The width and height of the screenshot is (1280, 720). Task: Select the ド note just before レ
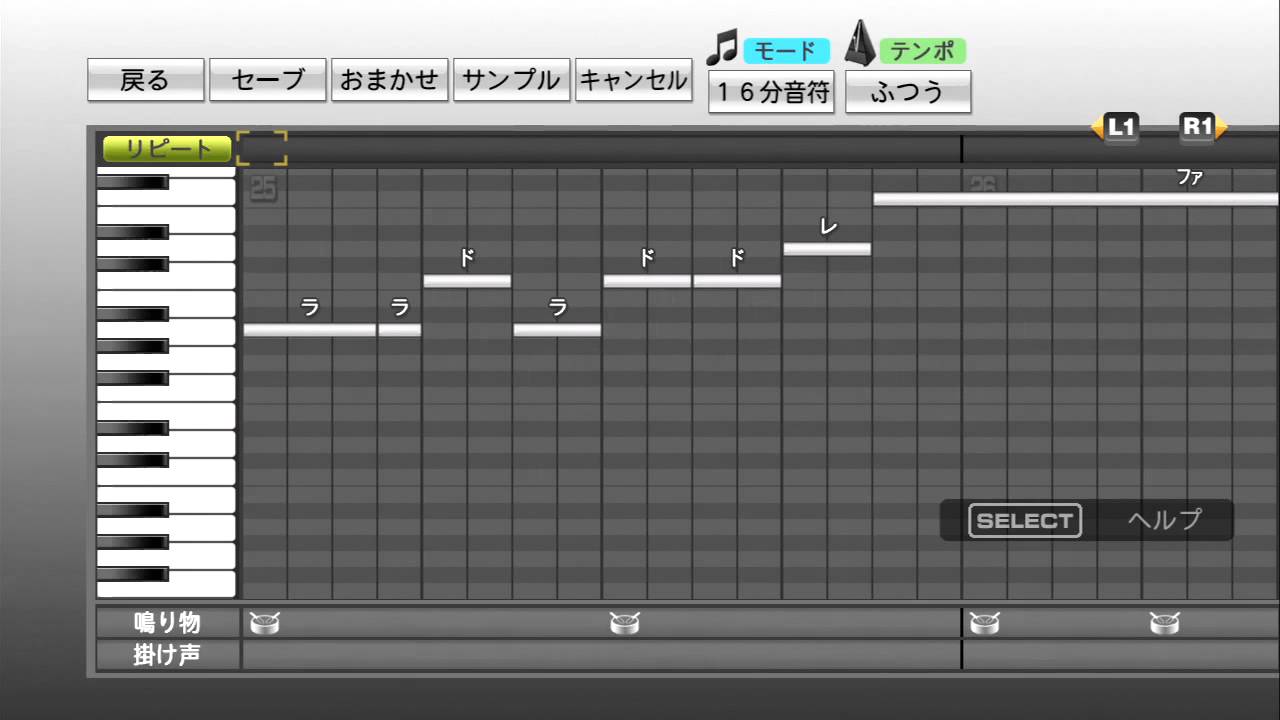[x=737, y=281]
